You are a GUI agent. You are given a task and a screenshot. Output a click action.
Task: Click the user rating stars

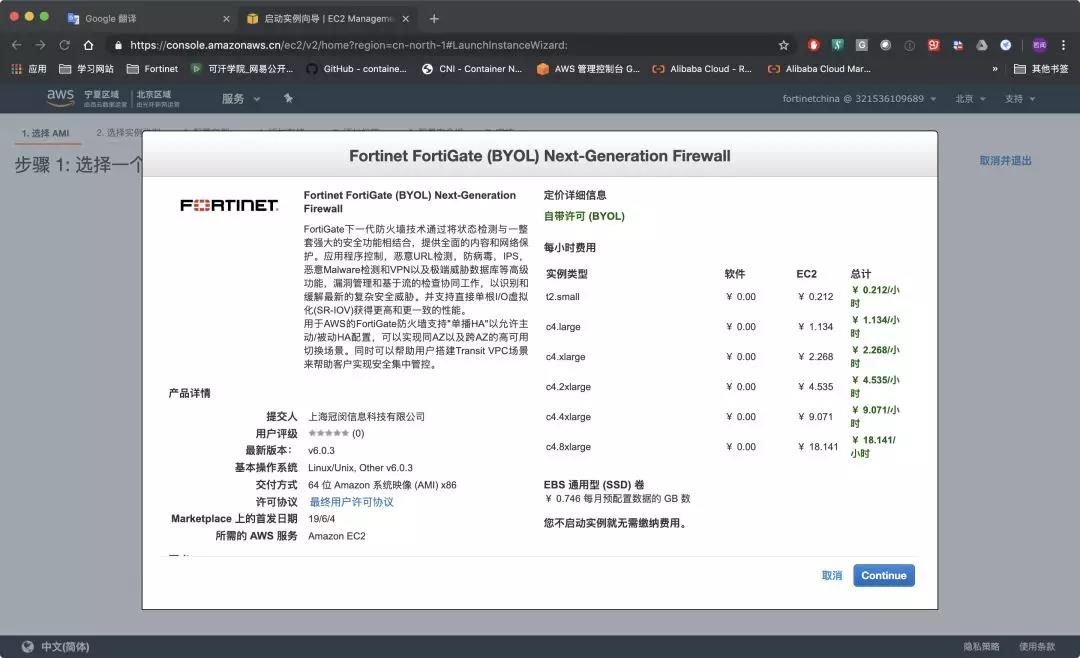point(329,433)
